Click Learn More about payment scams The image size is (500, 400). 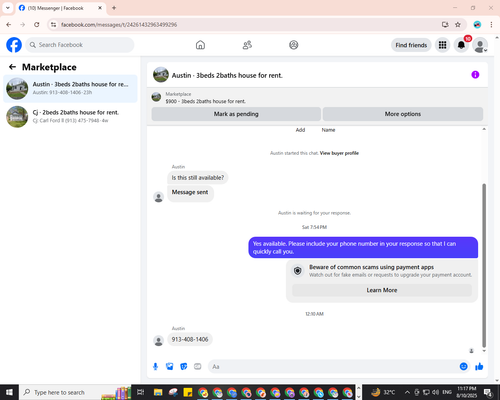click(382, 290)
